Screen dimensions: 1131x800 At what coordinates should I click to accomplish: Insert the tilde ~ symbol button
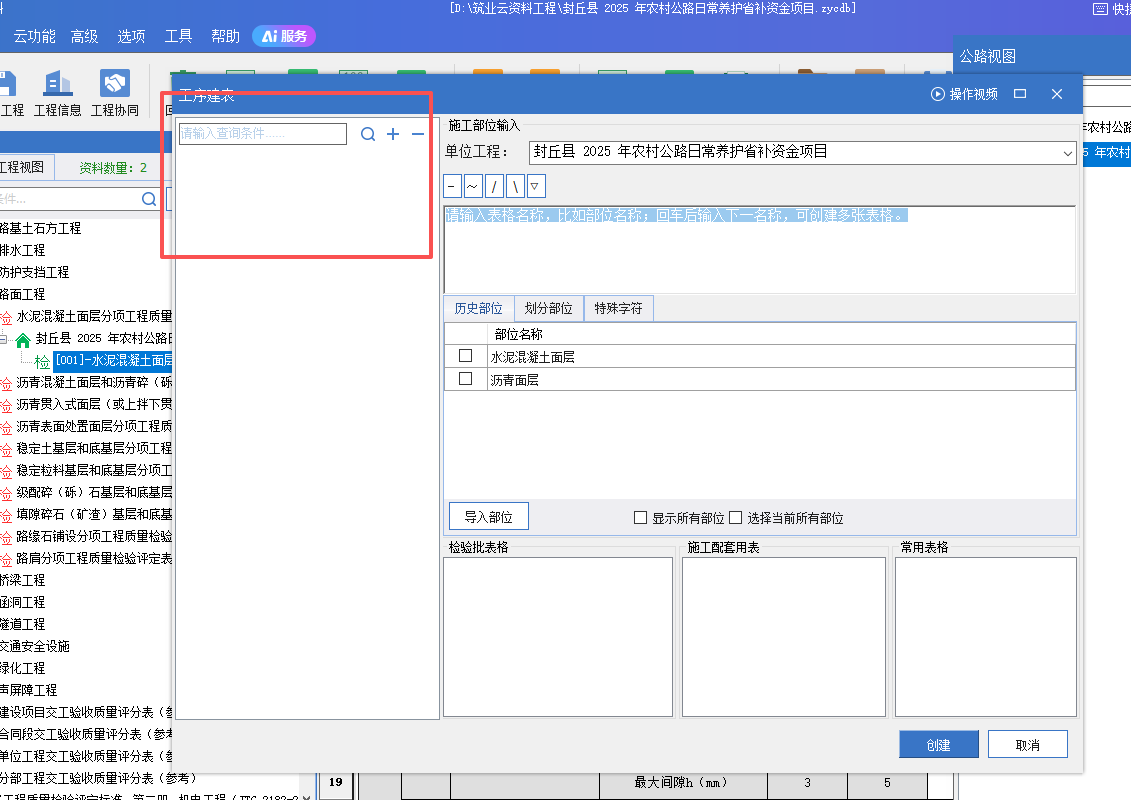pyautogui.click(x=473, y=186)
